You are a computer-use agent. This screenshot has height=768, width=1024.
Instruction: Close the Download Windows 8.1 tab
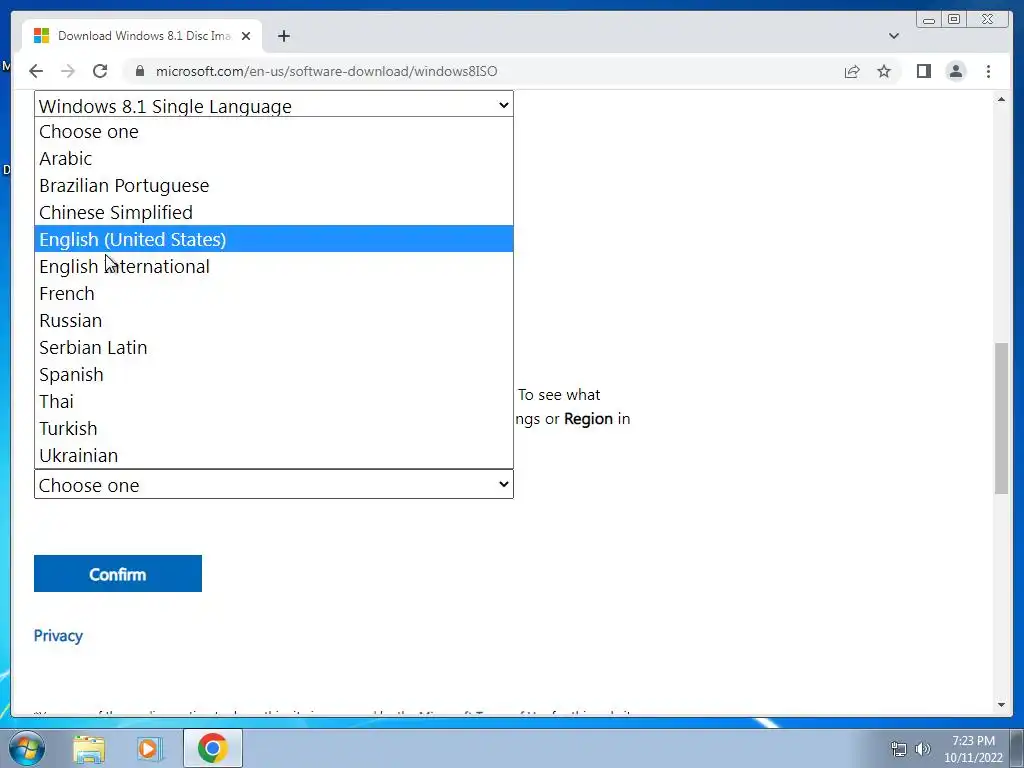point(246,36)
